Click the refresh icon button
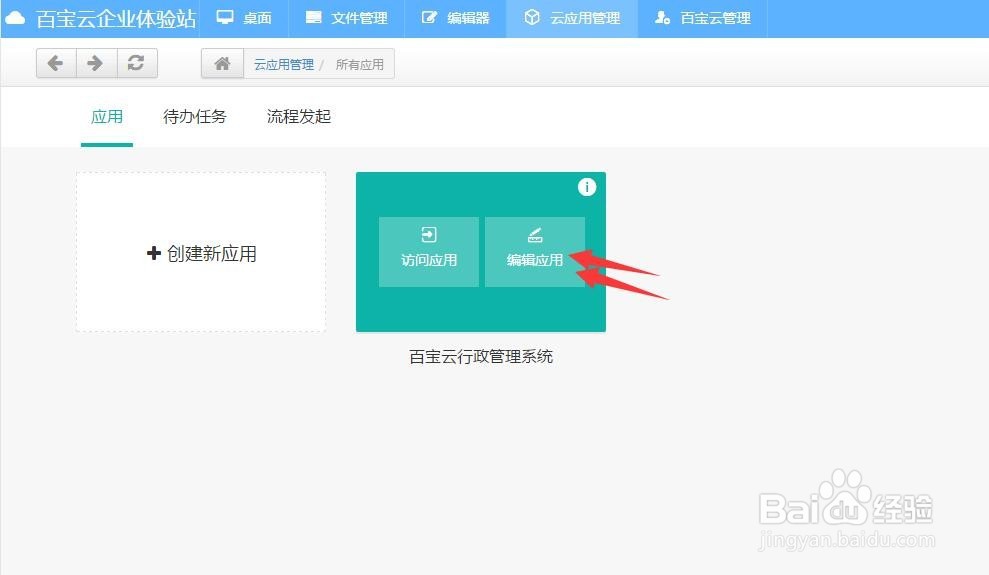The image size is (989, 575). pos(136,63)
